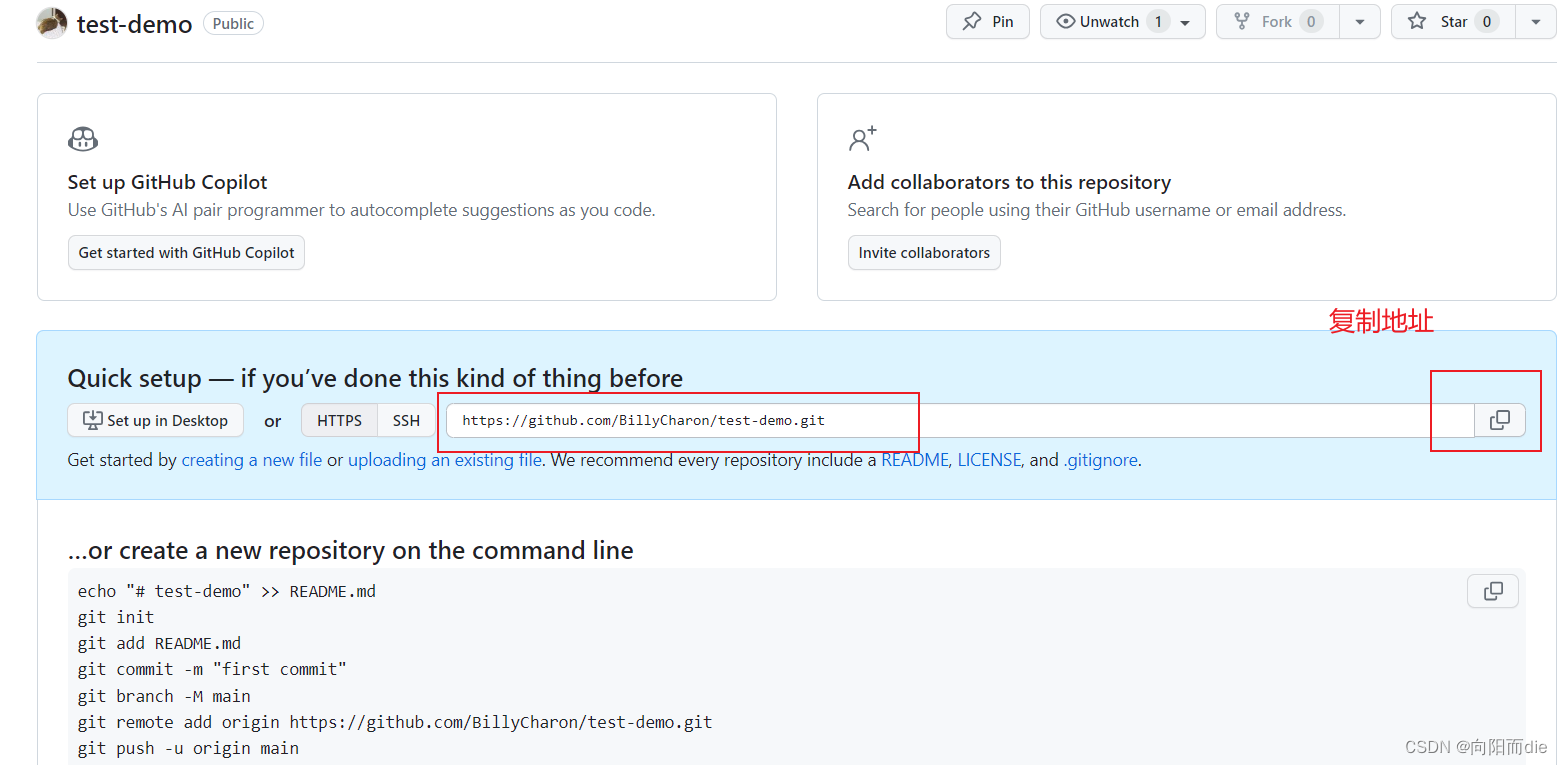Click the watchers count badge showing 1
Image resolution: width=1562 pixels, height=765 pixels.
coord(1158,22)
